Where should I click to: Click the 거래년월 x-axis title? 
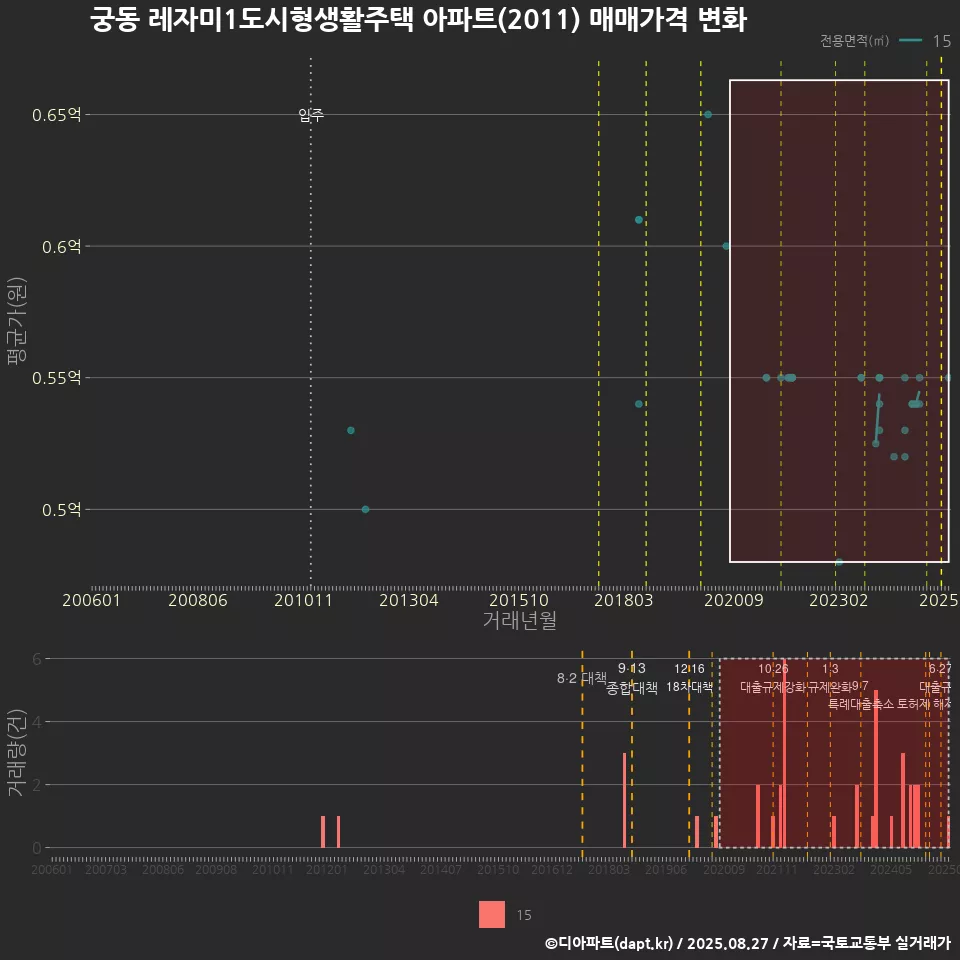coord(519,620)
